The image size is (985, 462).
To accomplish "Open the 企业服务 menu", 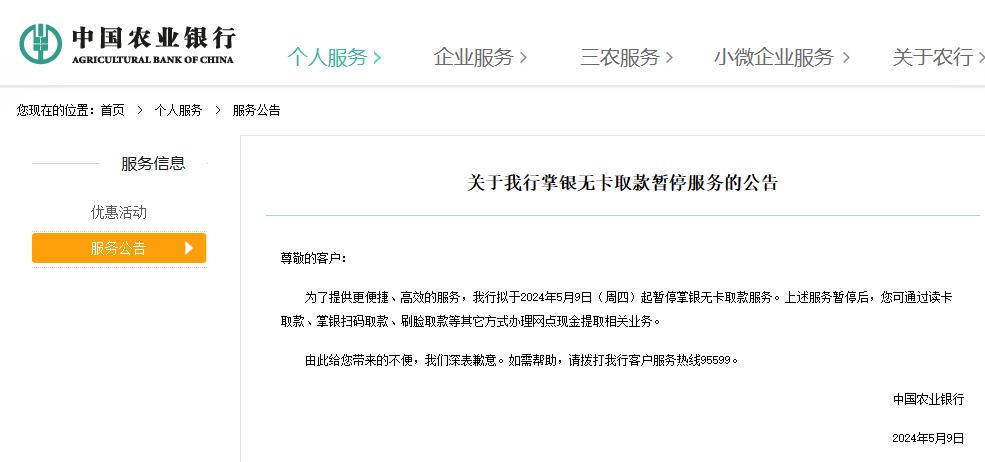I will 481,58.
